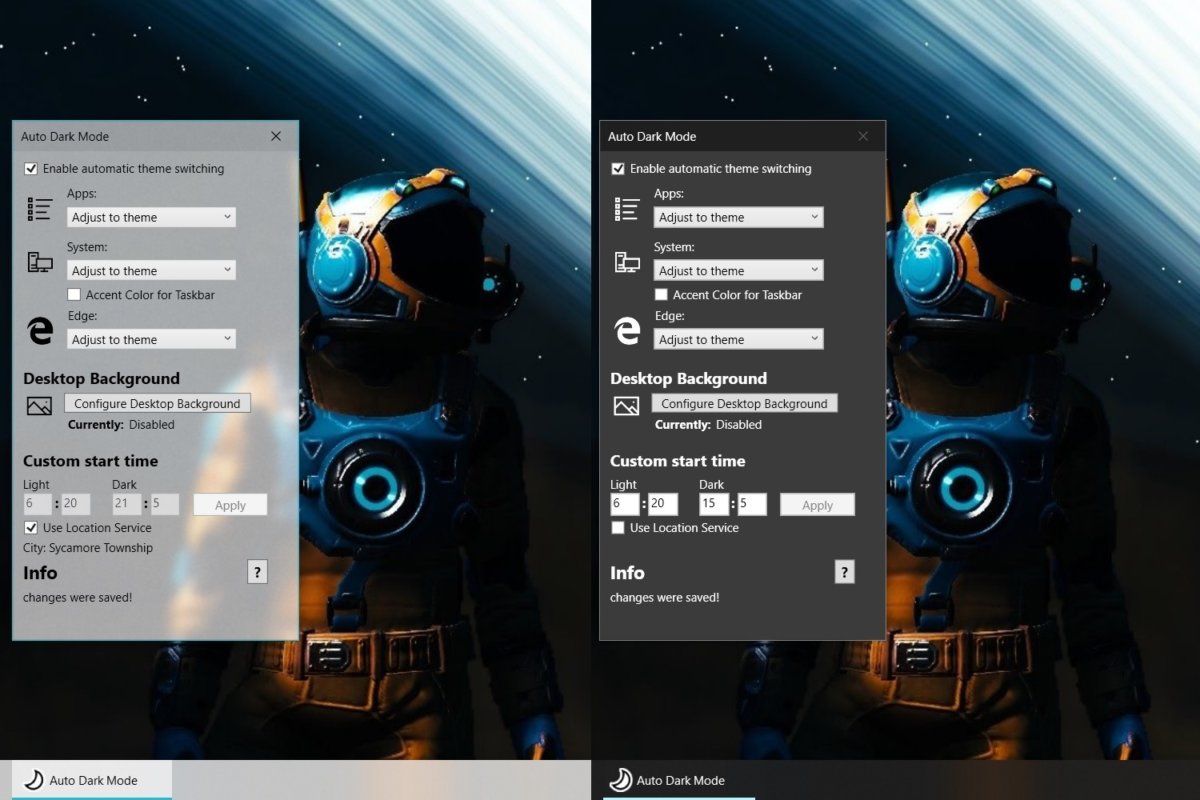Click the Apps list icon in dark window
1200x800 pixels.
627,209
